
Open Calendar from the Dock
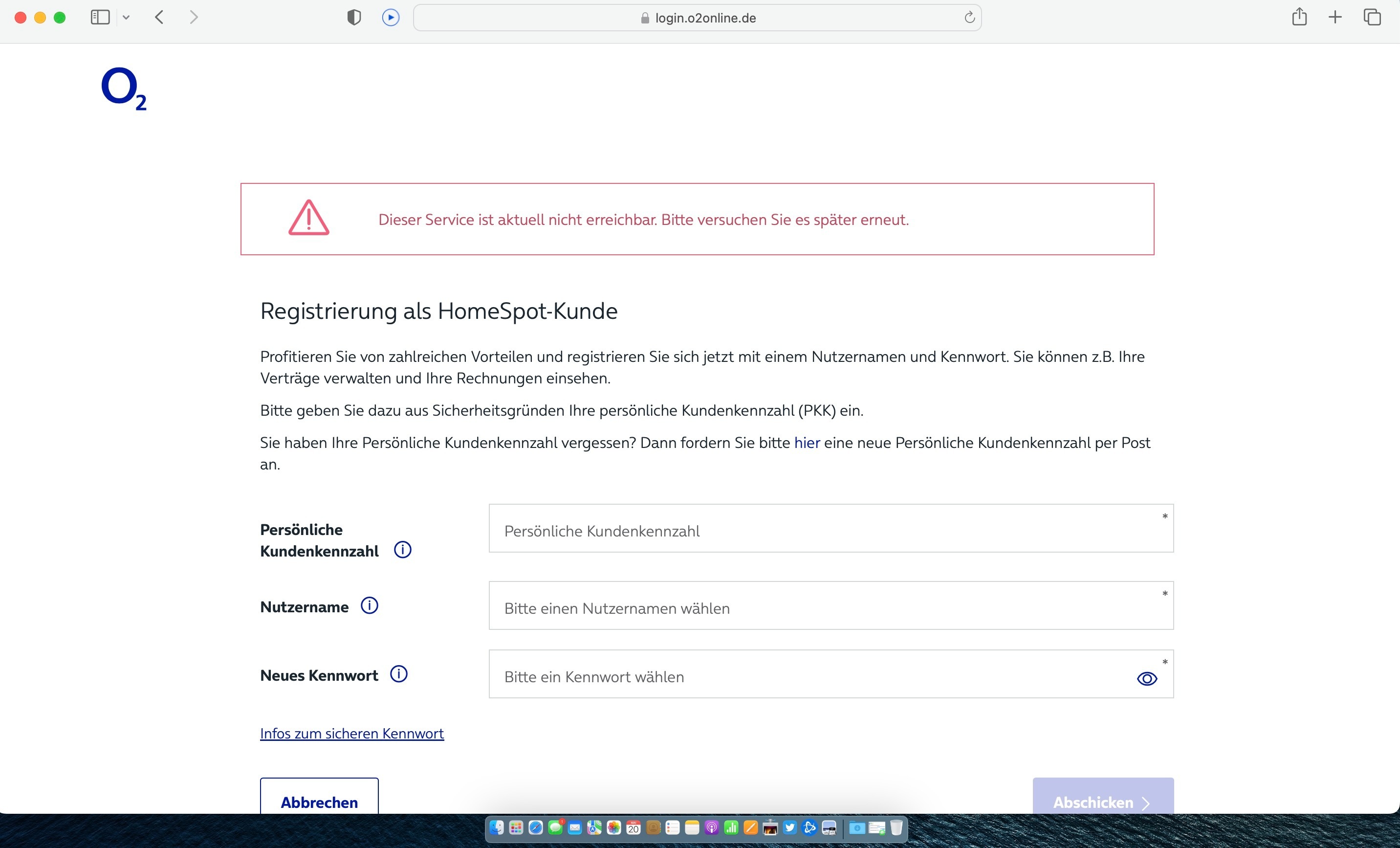point(634,827)
